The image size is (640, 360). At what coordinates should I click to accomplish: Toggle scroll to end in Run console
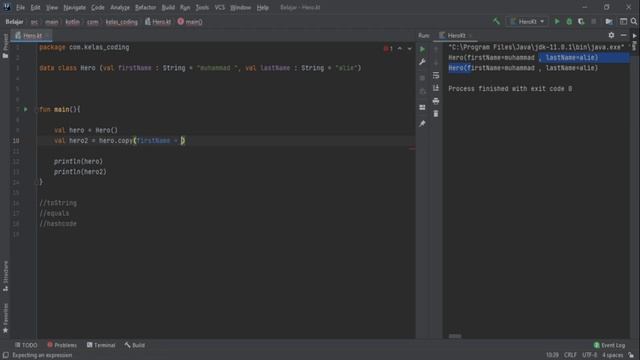pyautogui.click(x=436, y=88)
